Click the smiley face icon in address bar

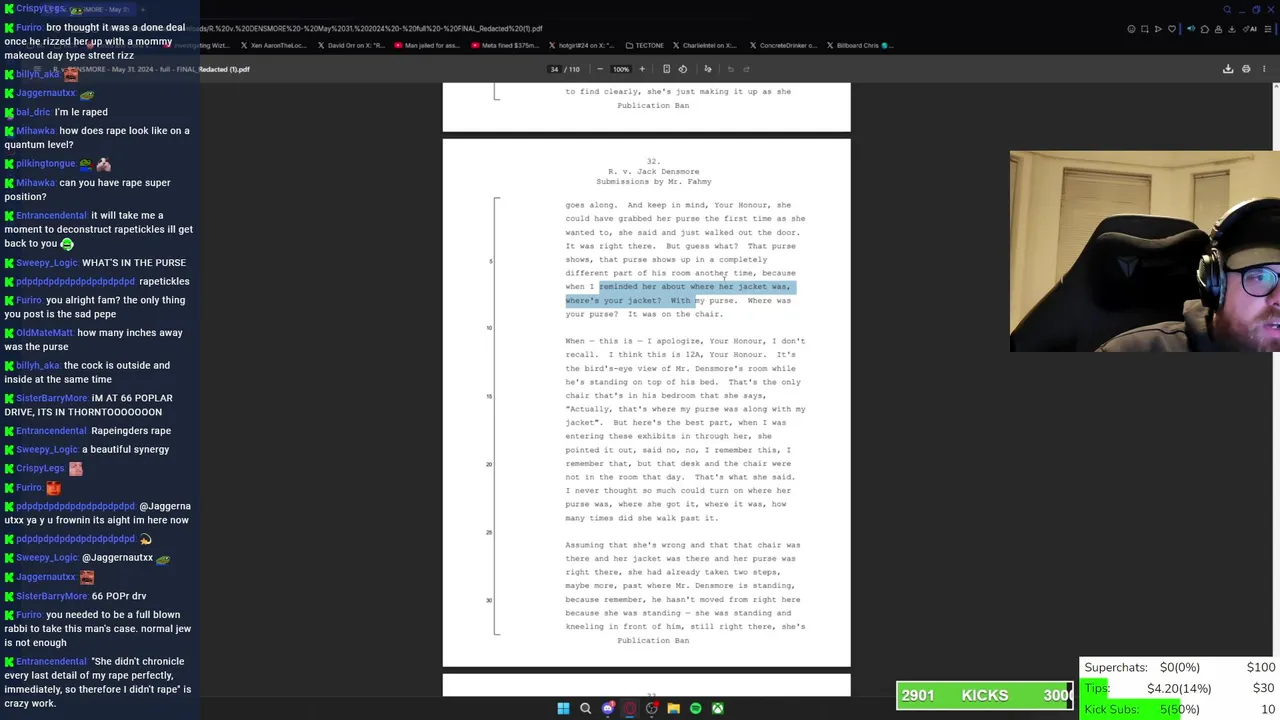(x=1132, y=29)
